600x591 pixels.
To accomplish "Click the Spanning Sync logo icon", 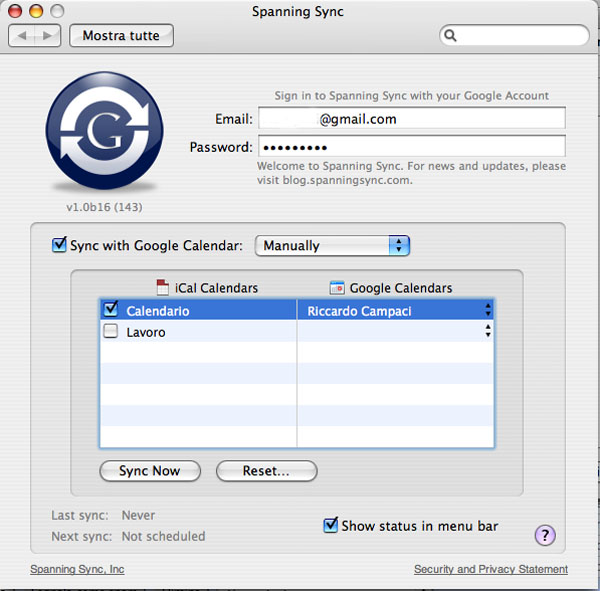I will pos(104,131).
